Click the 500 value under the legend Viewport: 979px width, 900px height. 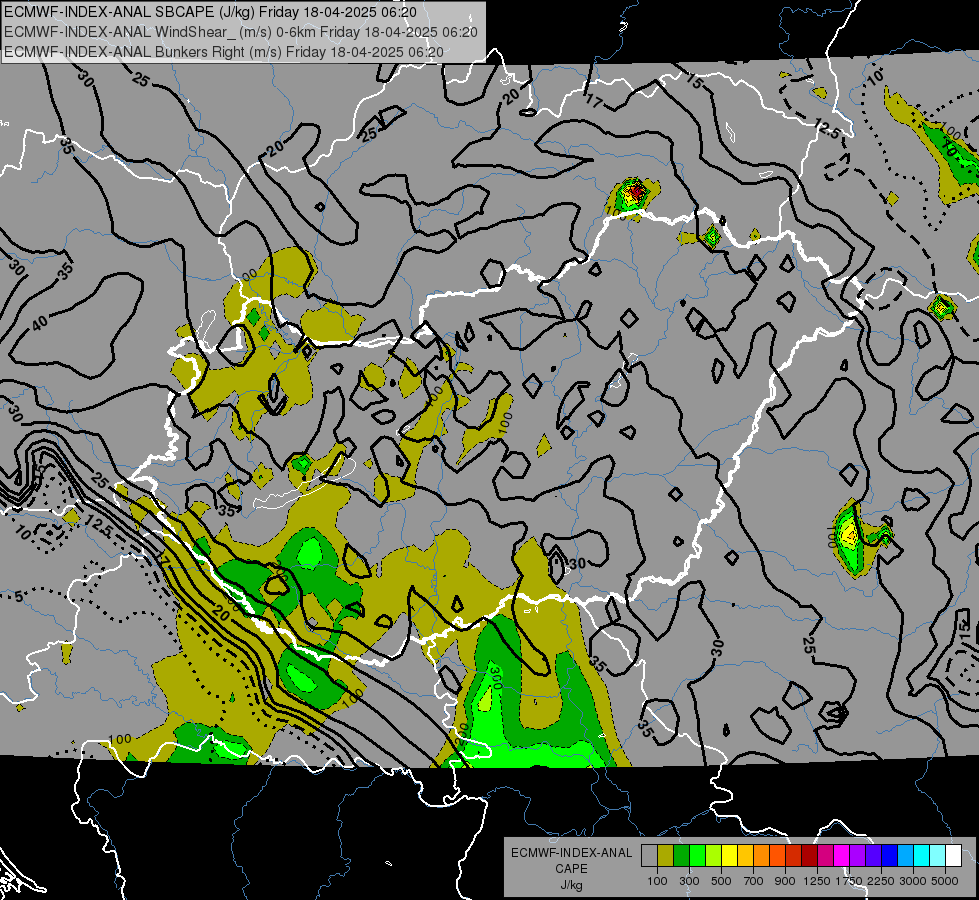(721, 881)
